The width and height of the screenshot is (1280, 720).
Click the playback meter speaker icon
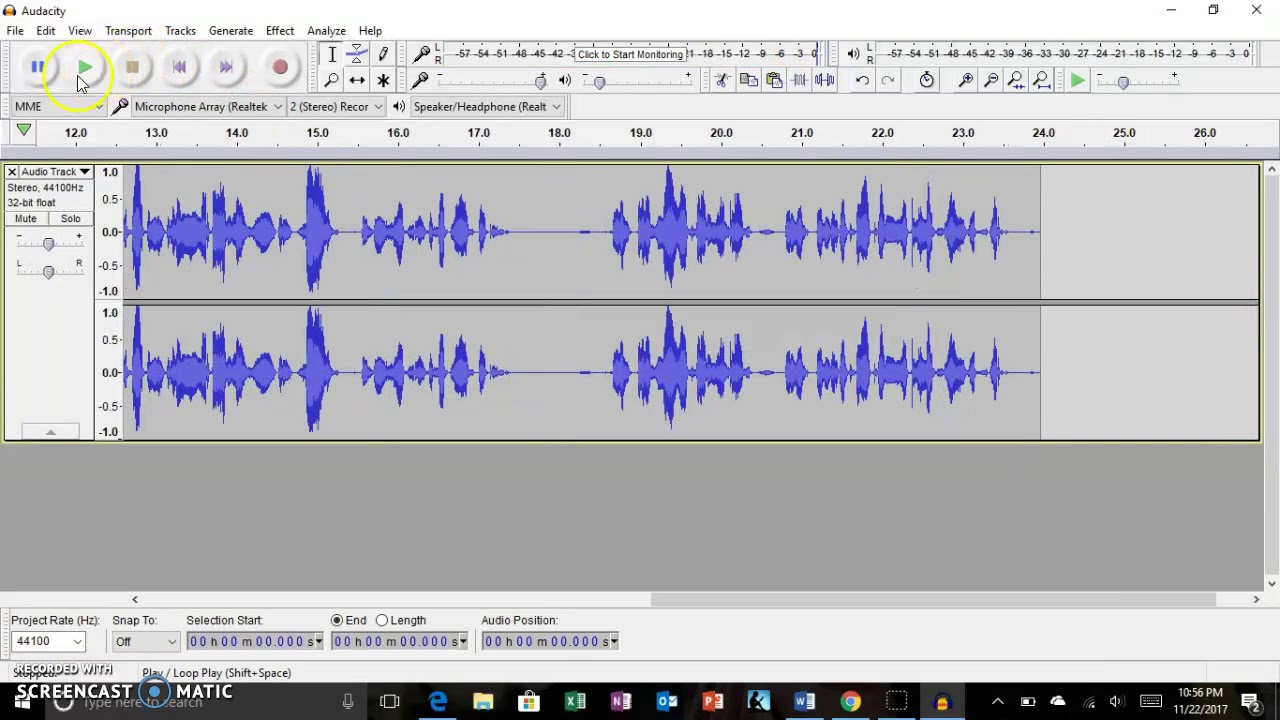click(853, 53)
